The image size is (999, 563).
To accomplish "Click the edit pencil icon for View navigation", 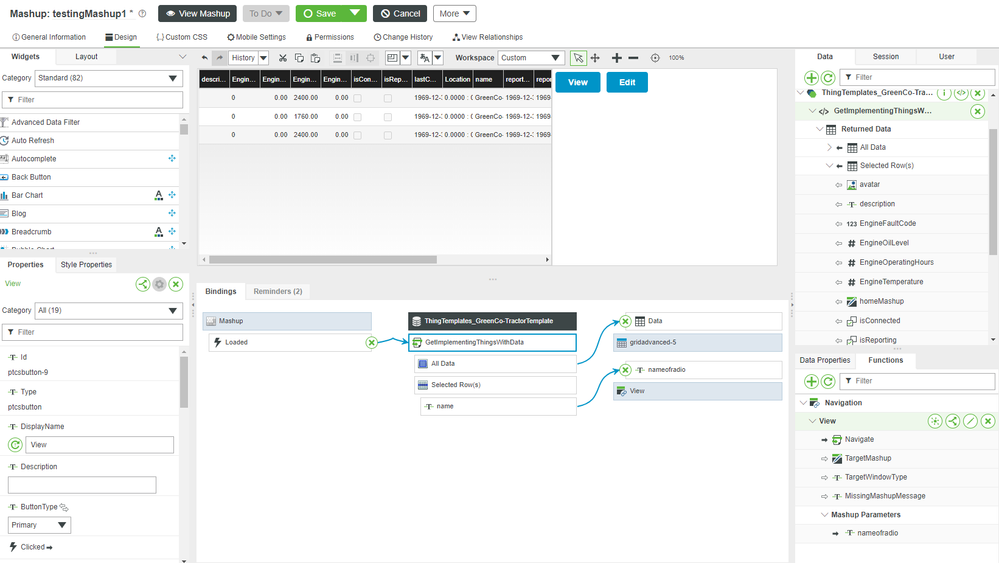I will coord(970,421).
